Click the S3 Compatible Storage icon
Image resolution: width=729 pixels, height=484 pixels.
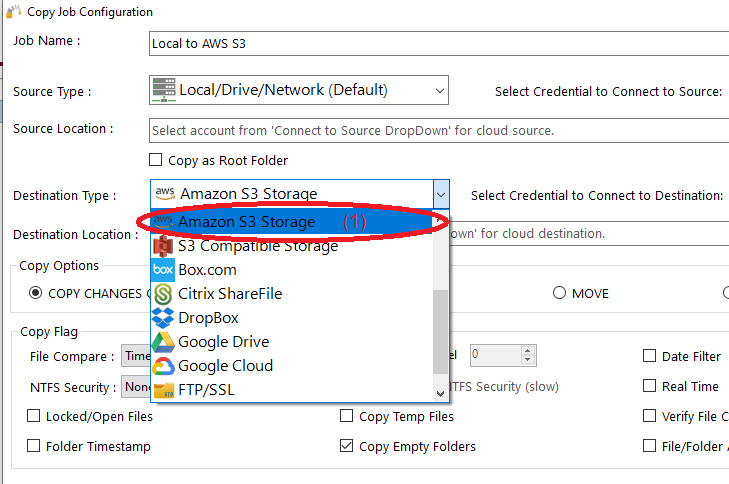163,246
